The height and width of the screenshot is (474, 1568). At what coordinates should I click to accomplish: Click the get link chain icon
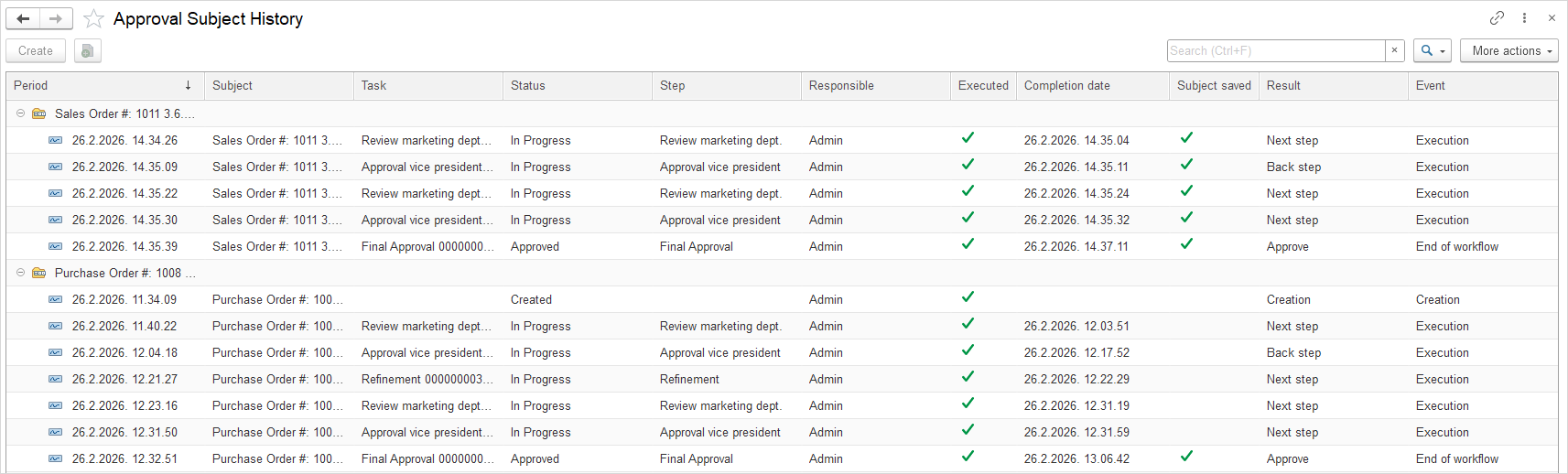coord(1497,17)
